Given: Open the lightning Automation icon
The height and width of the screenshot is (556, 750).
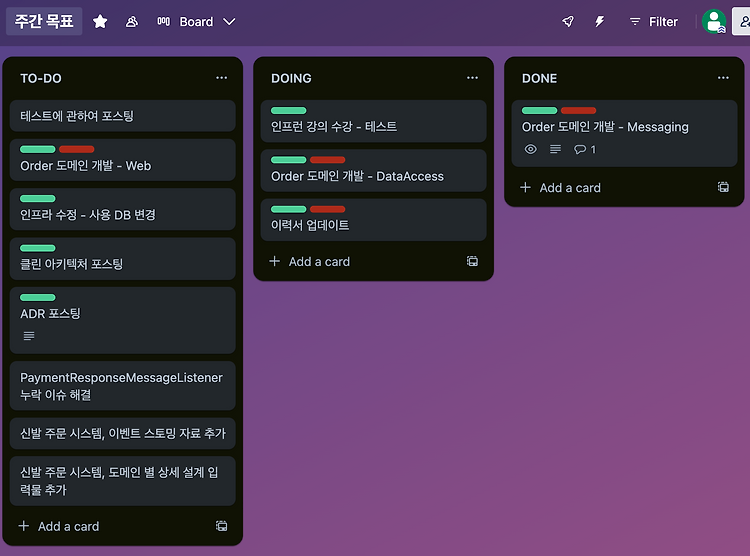Looking at the screenshot, I should [x=599, y=22].
